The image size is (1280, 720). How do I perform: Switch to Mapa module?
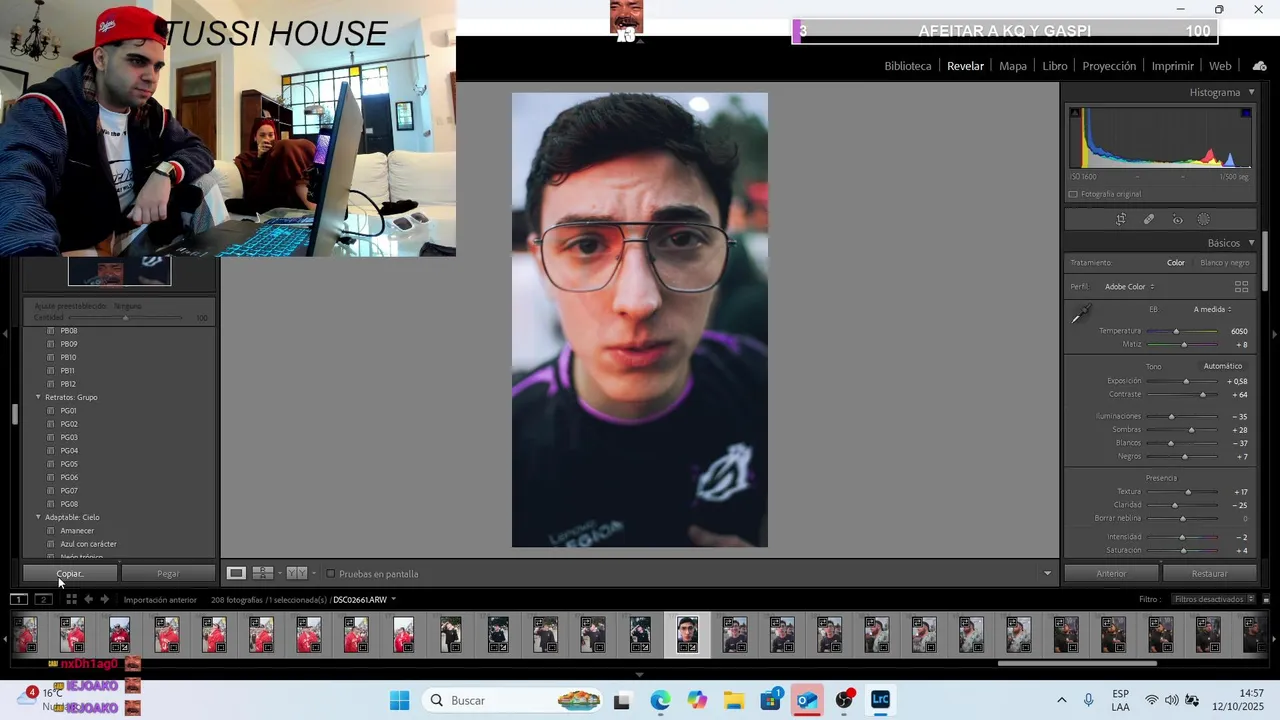(1013, 66)
